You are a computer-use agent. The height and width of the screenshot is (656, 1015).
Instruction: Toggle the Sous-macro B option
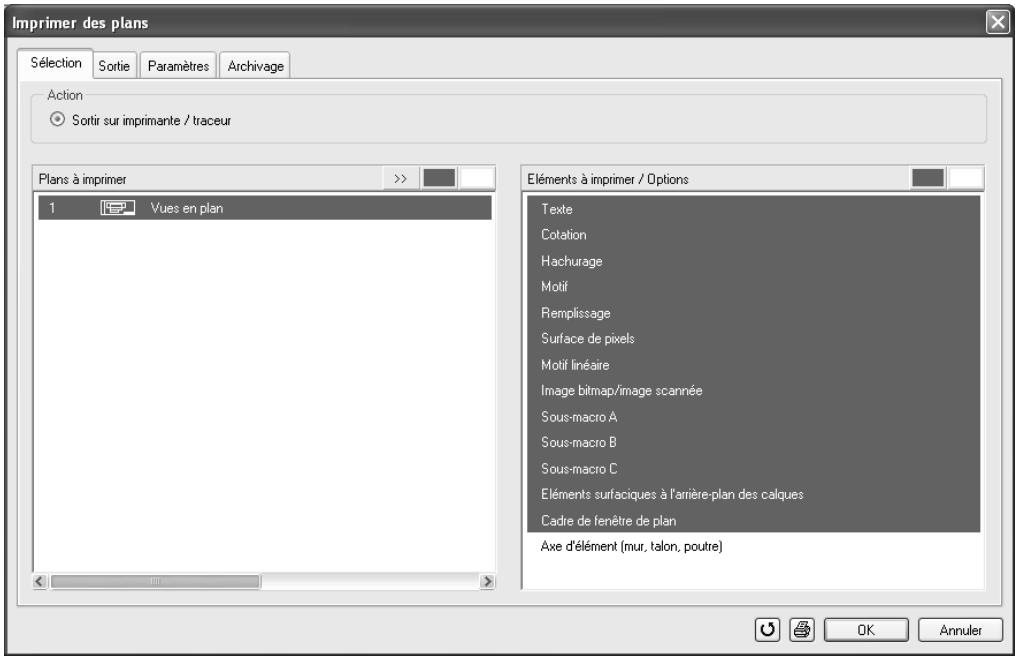click(x=753, y=442)
